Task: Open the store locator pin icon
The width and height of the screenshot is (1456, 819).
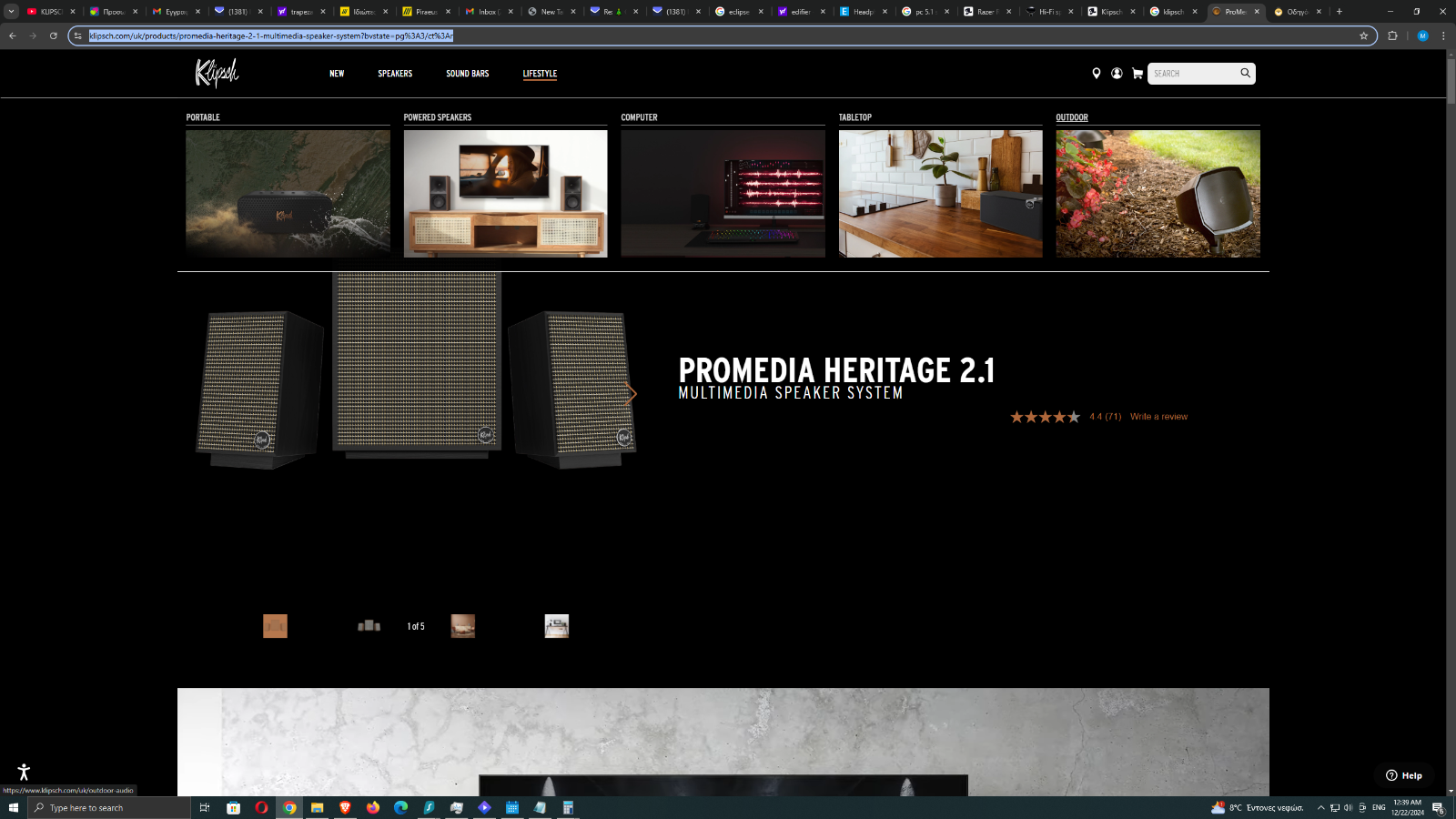Action: 1097,74
